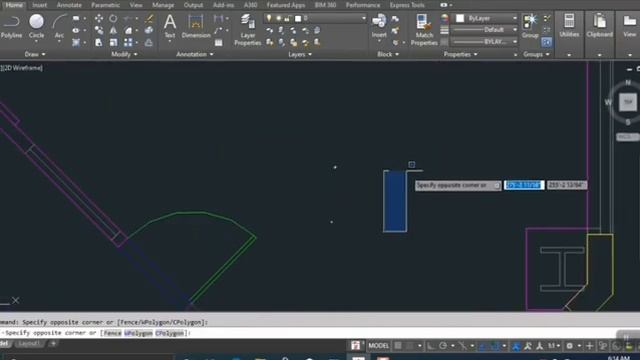Toggle isolate objects in status bar
Image resolution: width=640 pixels, height=360 pixels.
tap(603, 346)
